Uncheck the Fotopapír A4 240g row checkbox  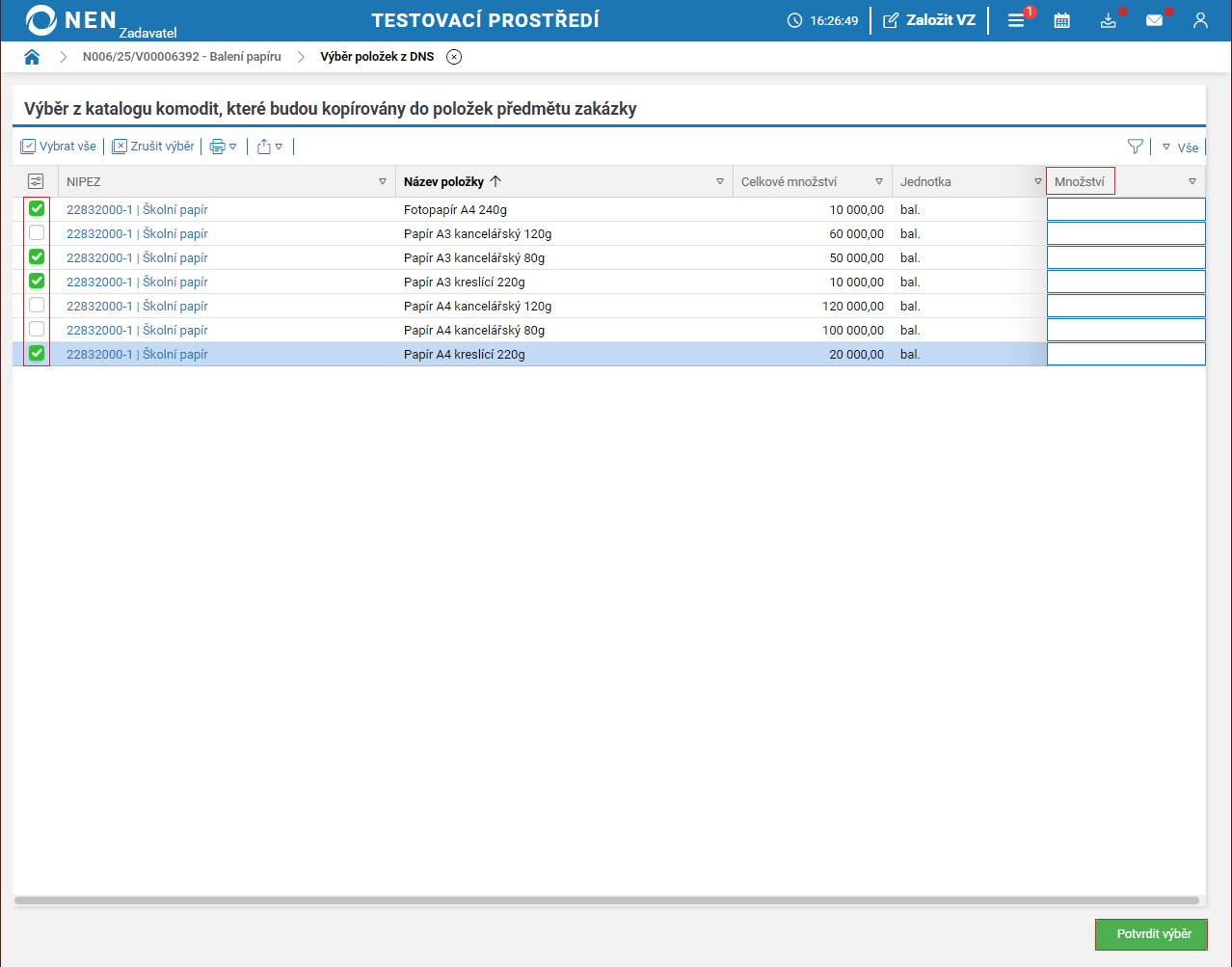pyautogui.click(x=37, y=209)
